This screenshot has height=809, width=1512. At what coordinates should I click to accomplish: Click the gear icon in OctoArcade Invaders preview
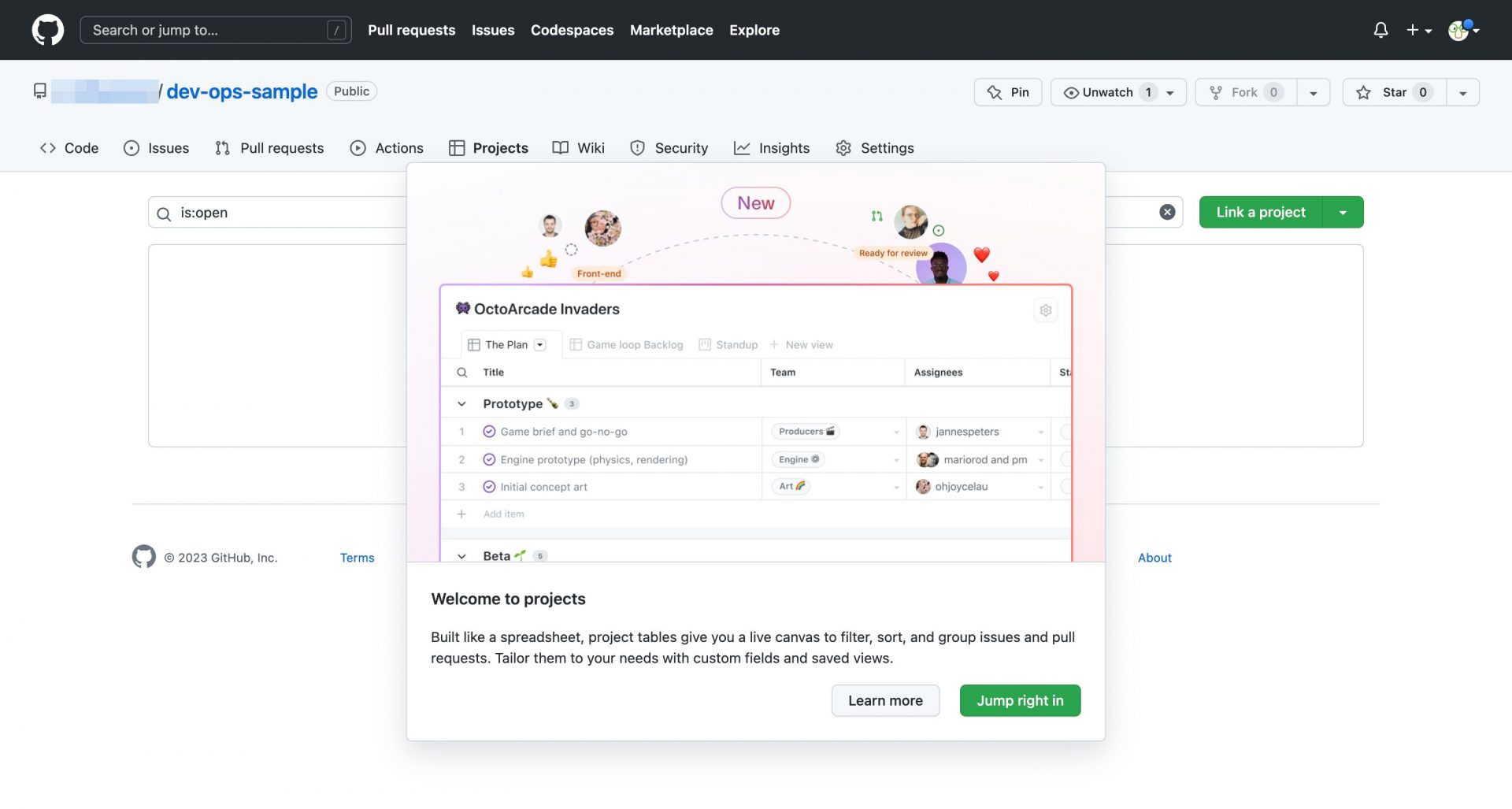click(x=1045, y=310)
